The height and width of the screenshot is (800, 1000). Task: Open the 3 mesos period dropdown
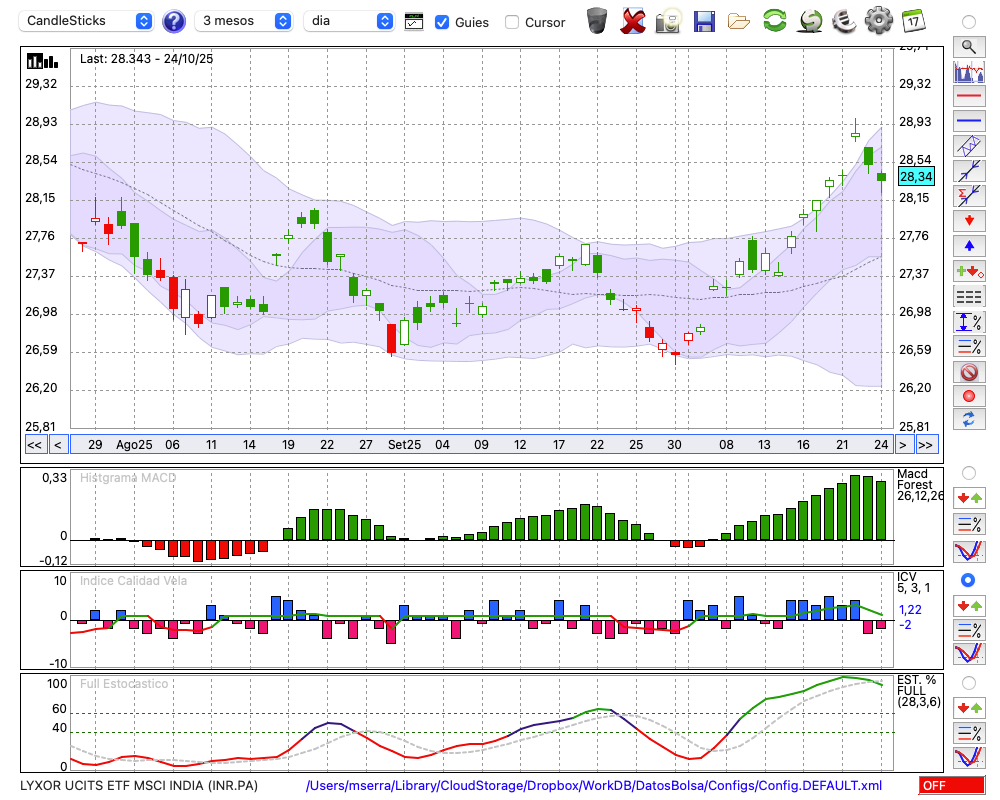point(244,21)
